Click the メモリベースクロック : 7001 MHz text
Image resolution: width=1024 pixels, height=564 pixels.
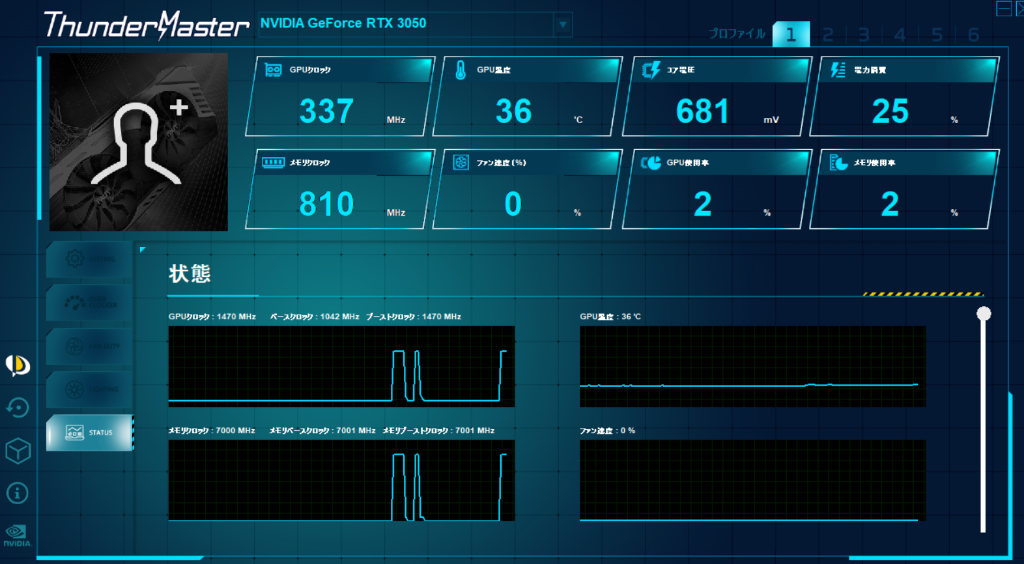323,431
